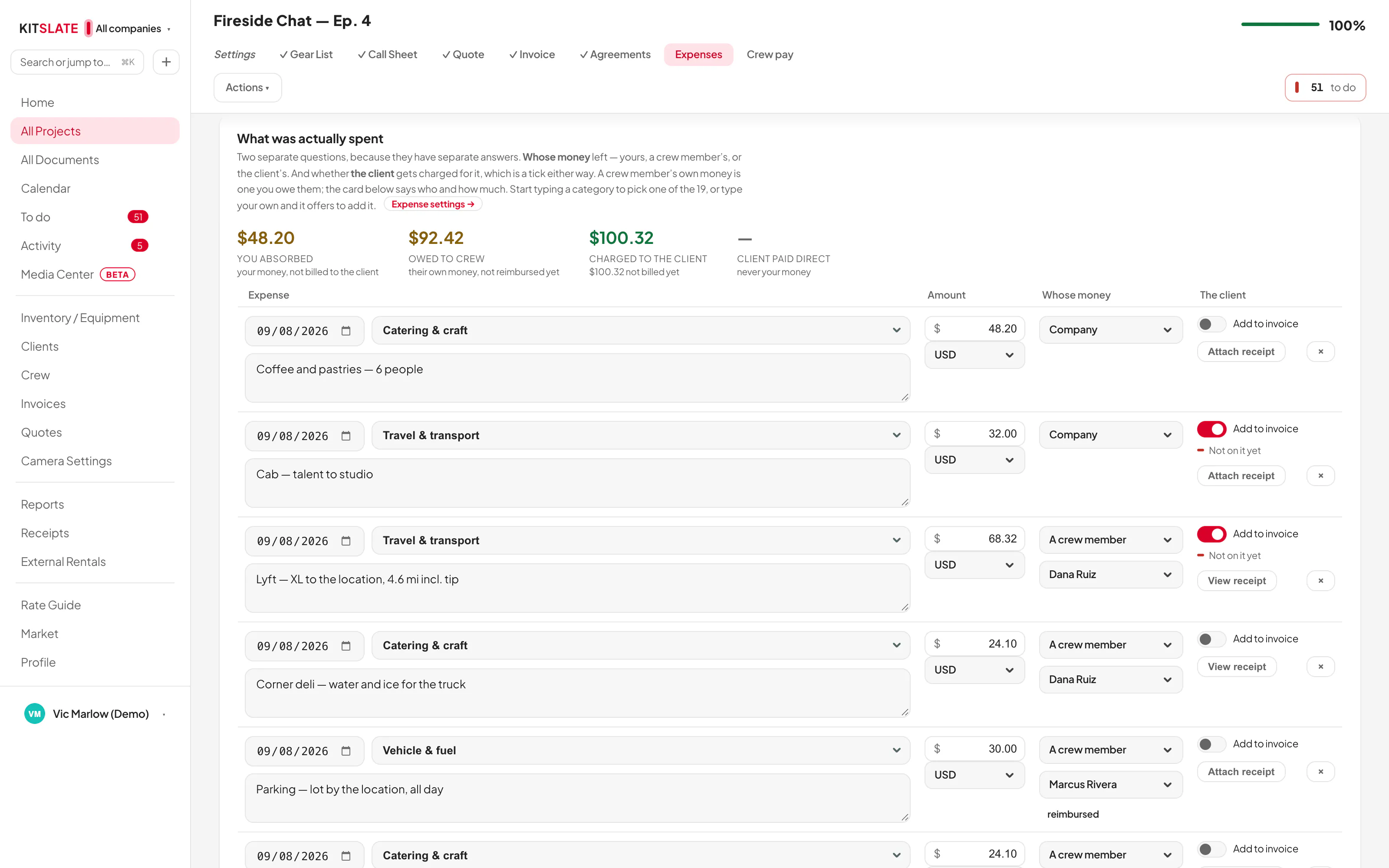Screen dimensions: 1389x868
Task: Open the Invoice tab
Action: coord(531,55)
